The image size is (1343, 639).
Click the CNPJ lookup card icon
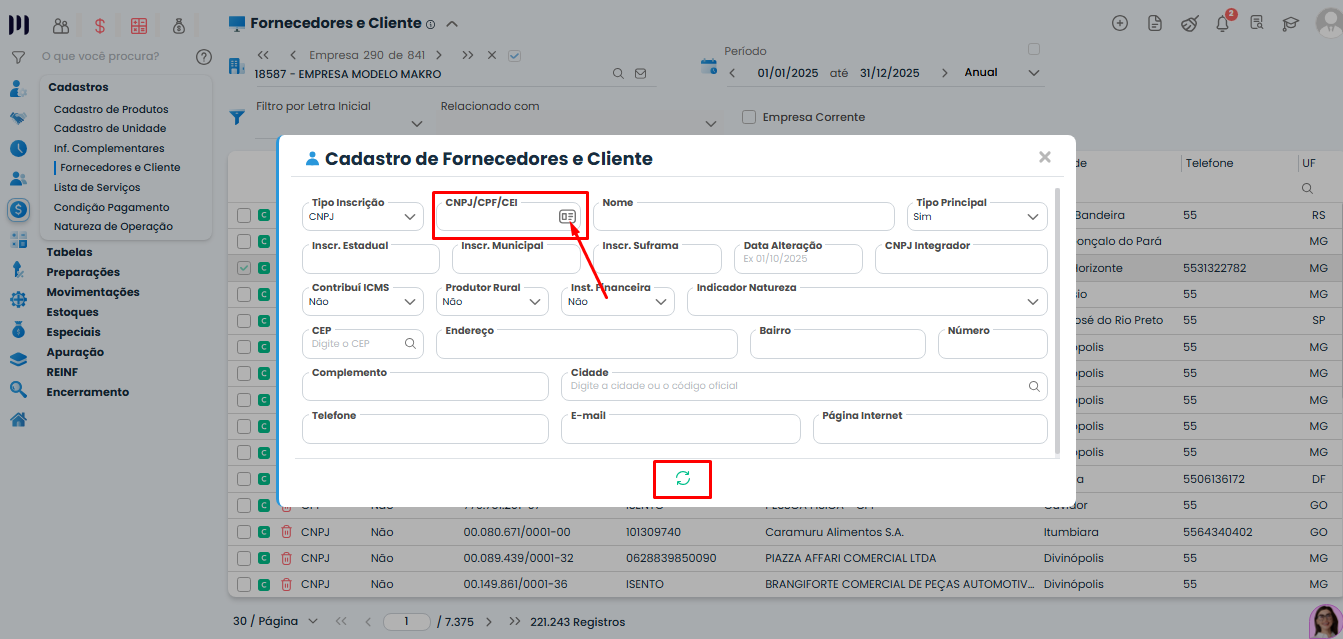point(567,216)
